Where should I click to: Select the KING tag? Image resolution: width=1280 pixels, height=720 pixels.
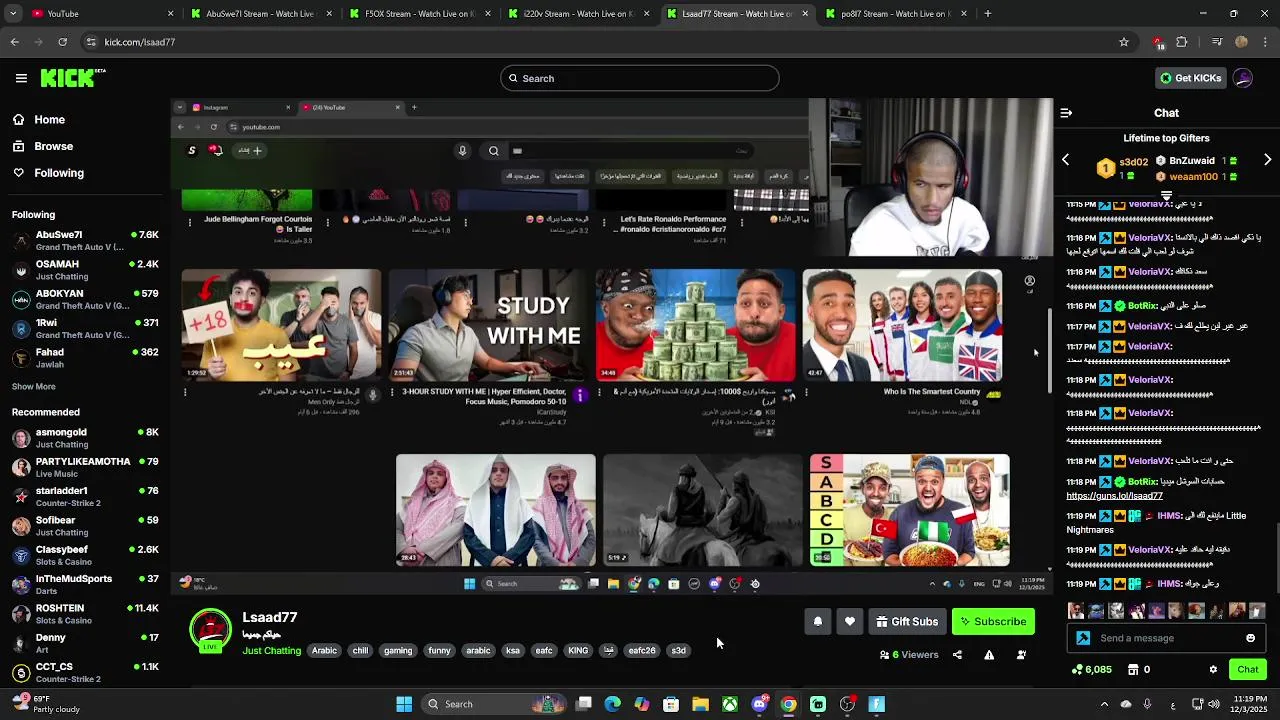578,651
